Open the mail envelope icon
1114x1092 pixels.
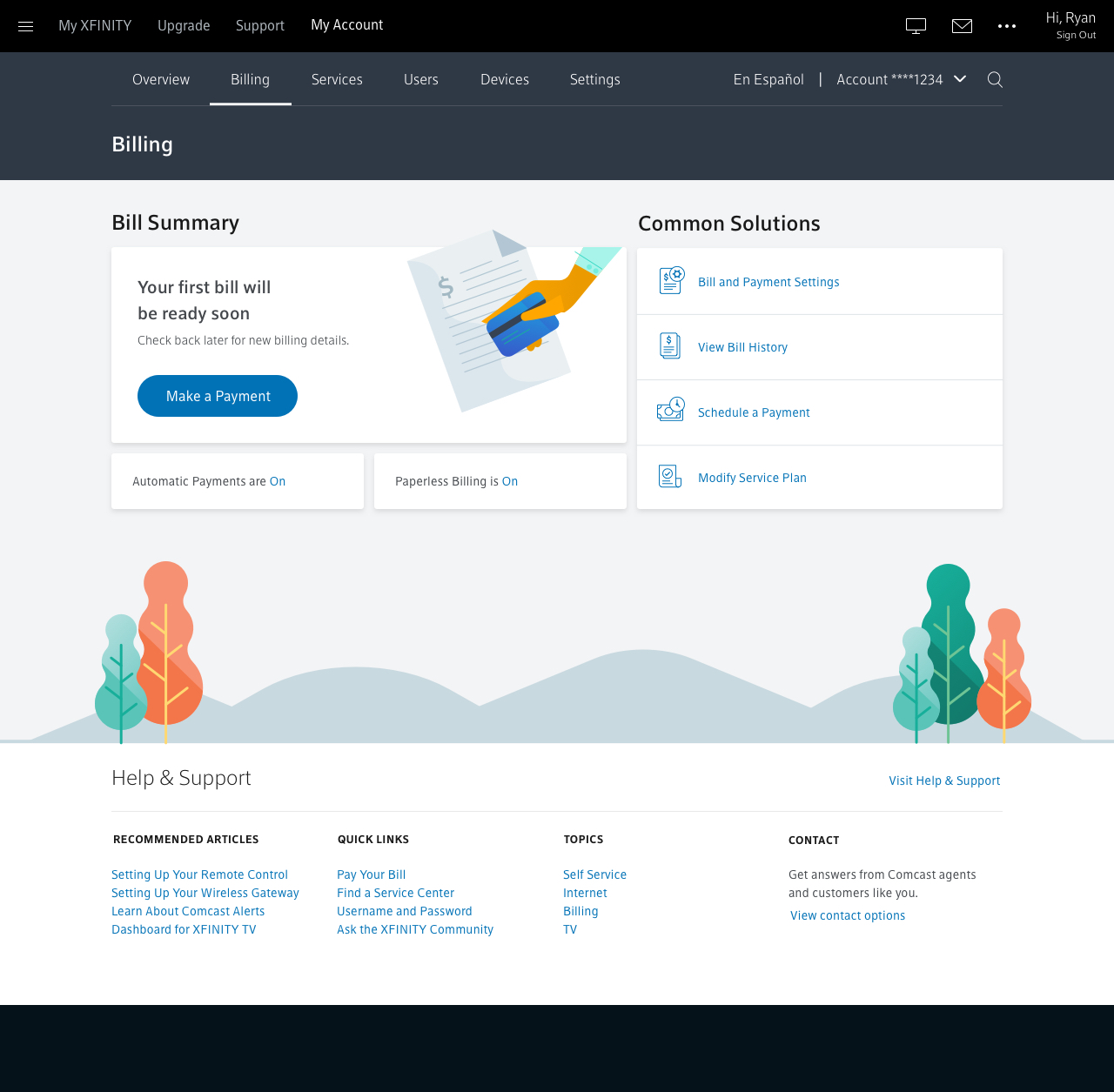pos(962,26)
